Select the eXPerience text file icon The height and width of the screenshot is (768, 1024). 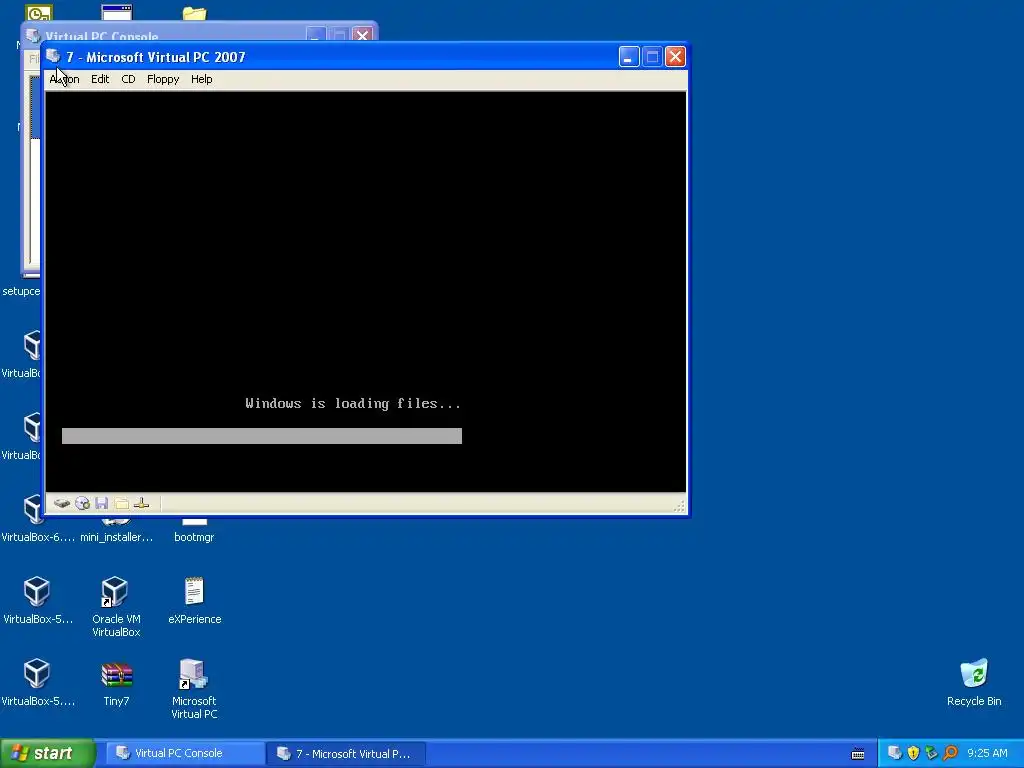pos(195,601)
